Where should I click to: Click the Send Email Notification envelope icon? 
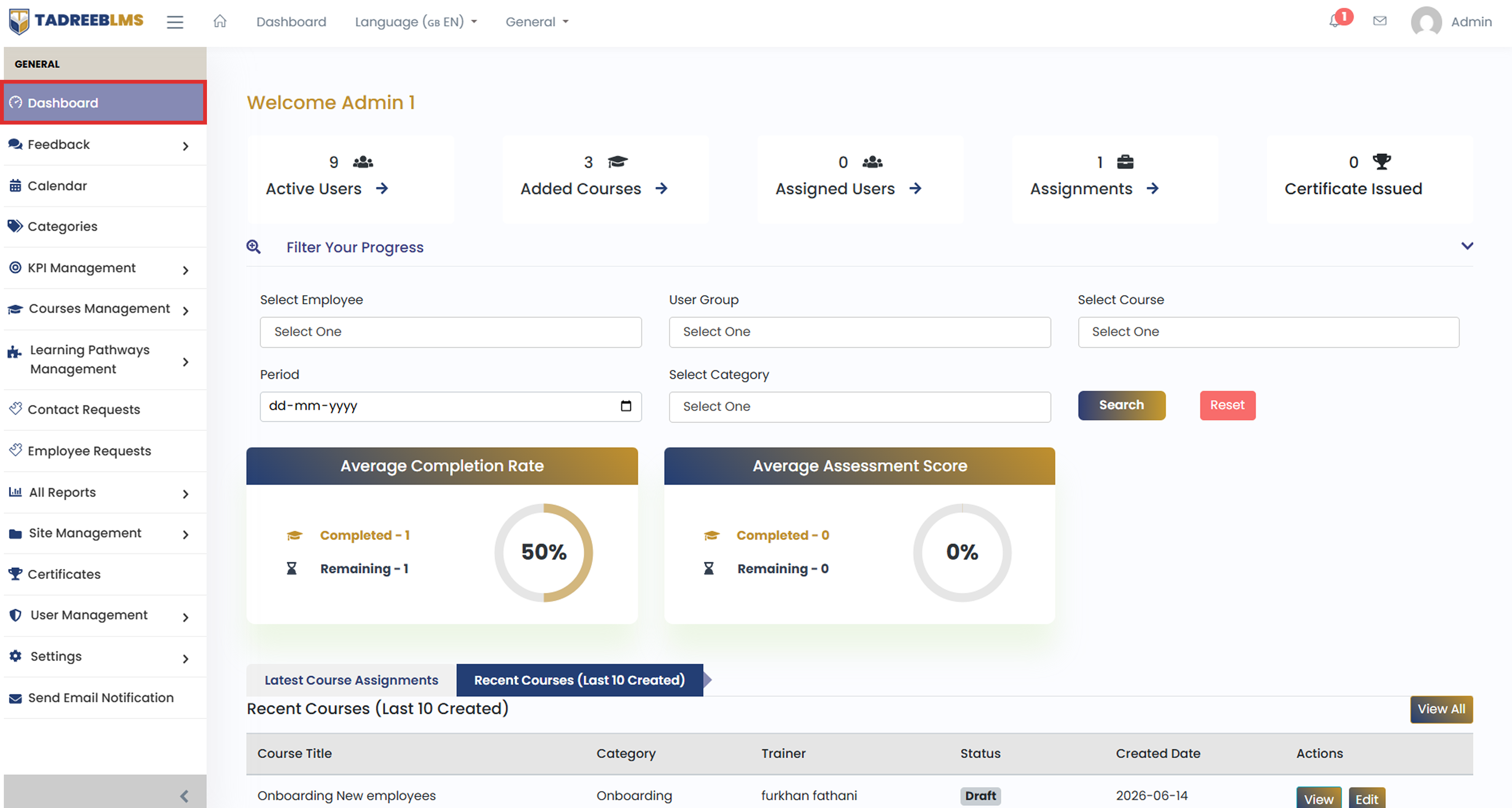click(15, 698)
